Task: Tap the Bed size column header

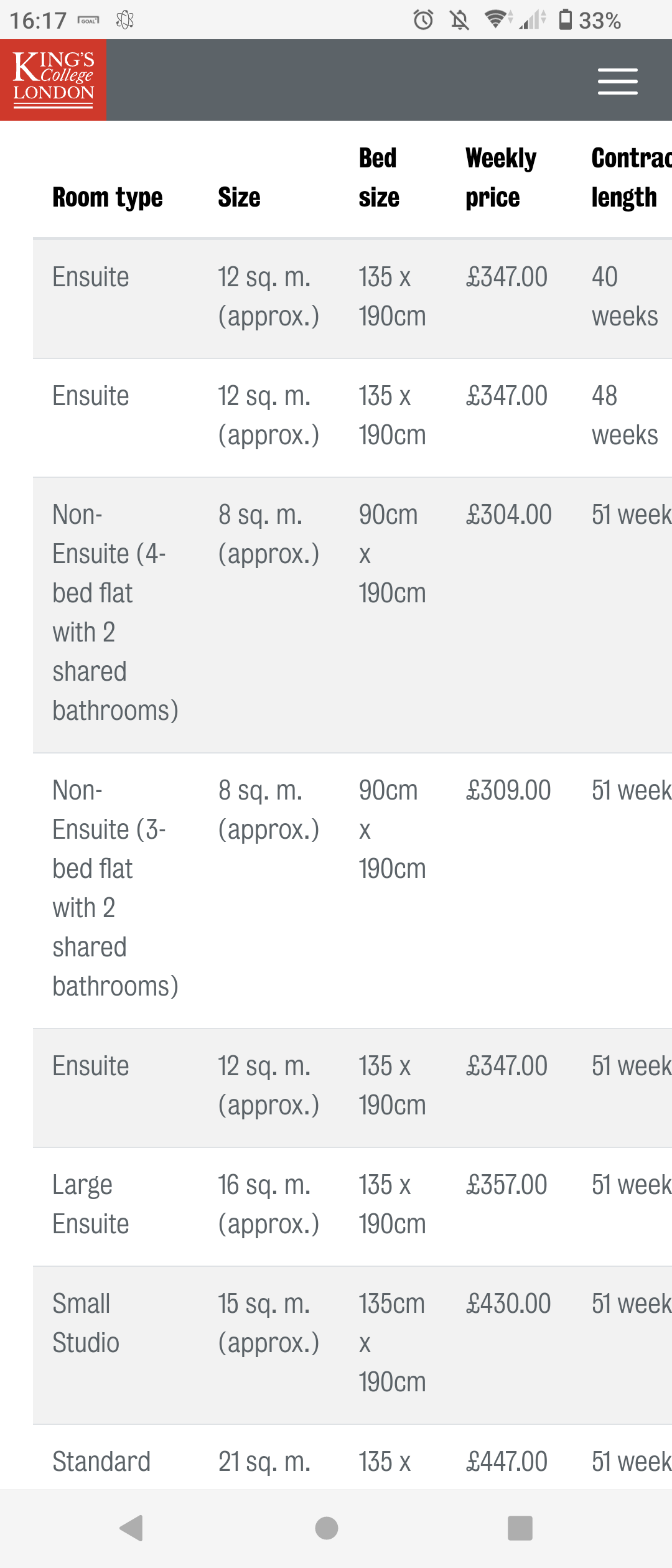Action: (x=378, y=177)
